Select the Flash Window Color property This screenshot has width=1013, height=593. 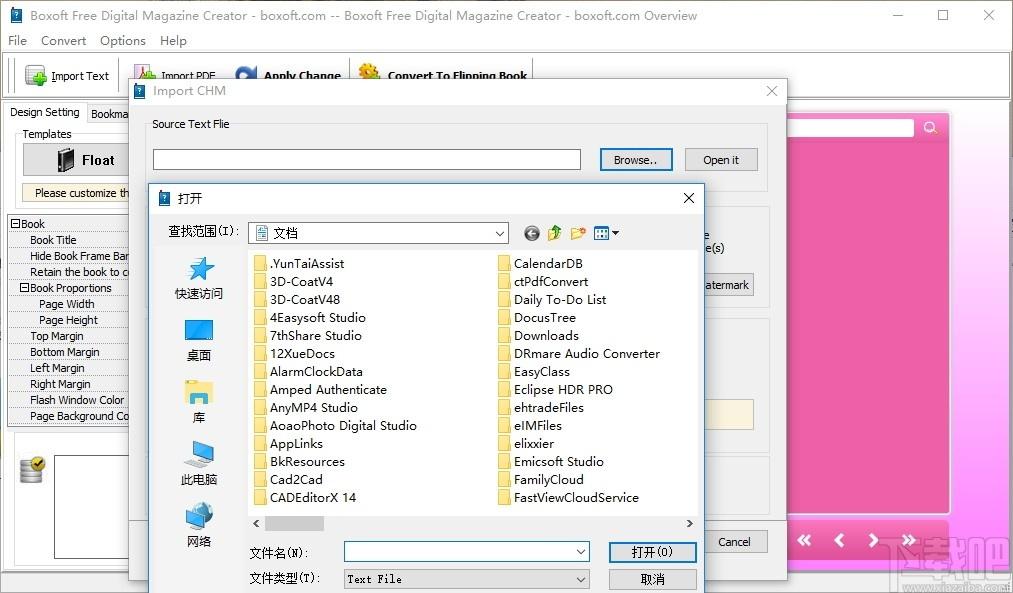[68, 400]
